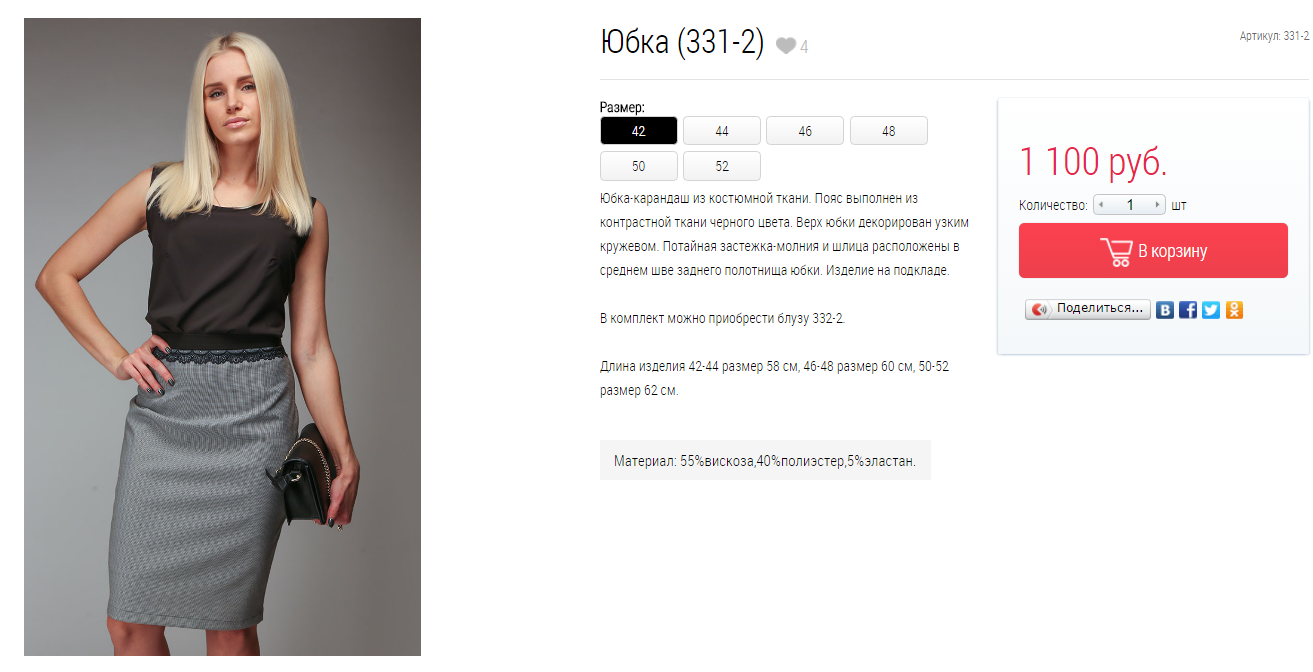Share via the Facebook icon
Viewport: 1313px width, 672px height.
[1188, 310]
